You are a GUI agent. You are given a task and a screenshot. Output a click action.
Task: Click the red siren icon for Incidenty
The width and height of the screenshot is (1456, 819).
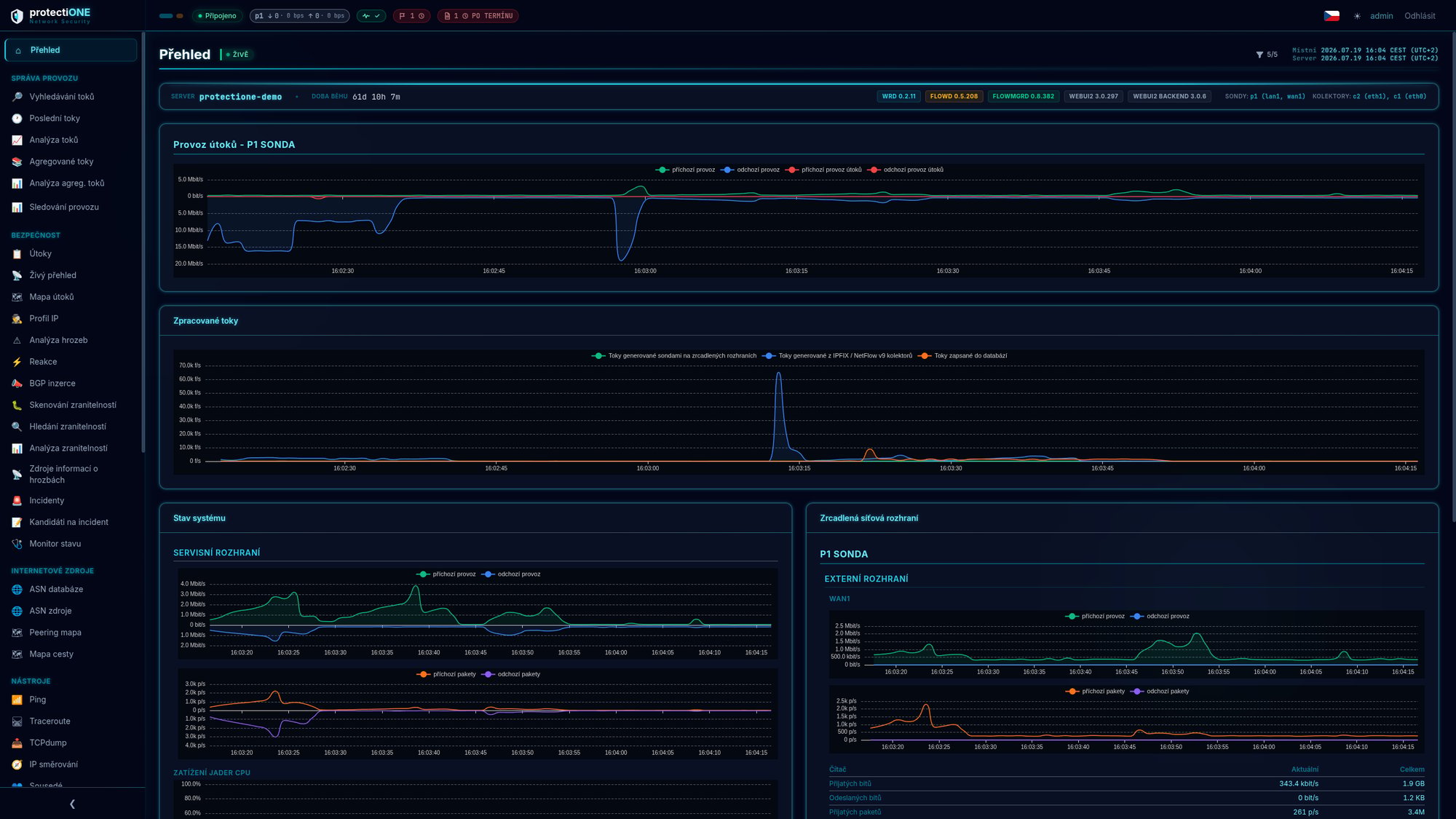click(x=17, y=501)
